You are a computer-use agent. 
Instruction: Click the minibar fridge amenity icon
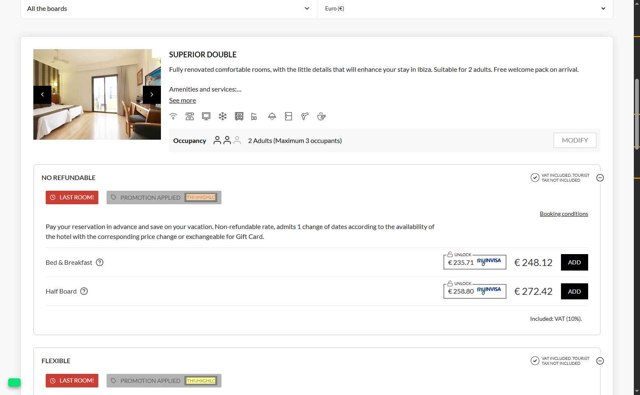click(x=289, y=116)
